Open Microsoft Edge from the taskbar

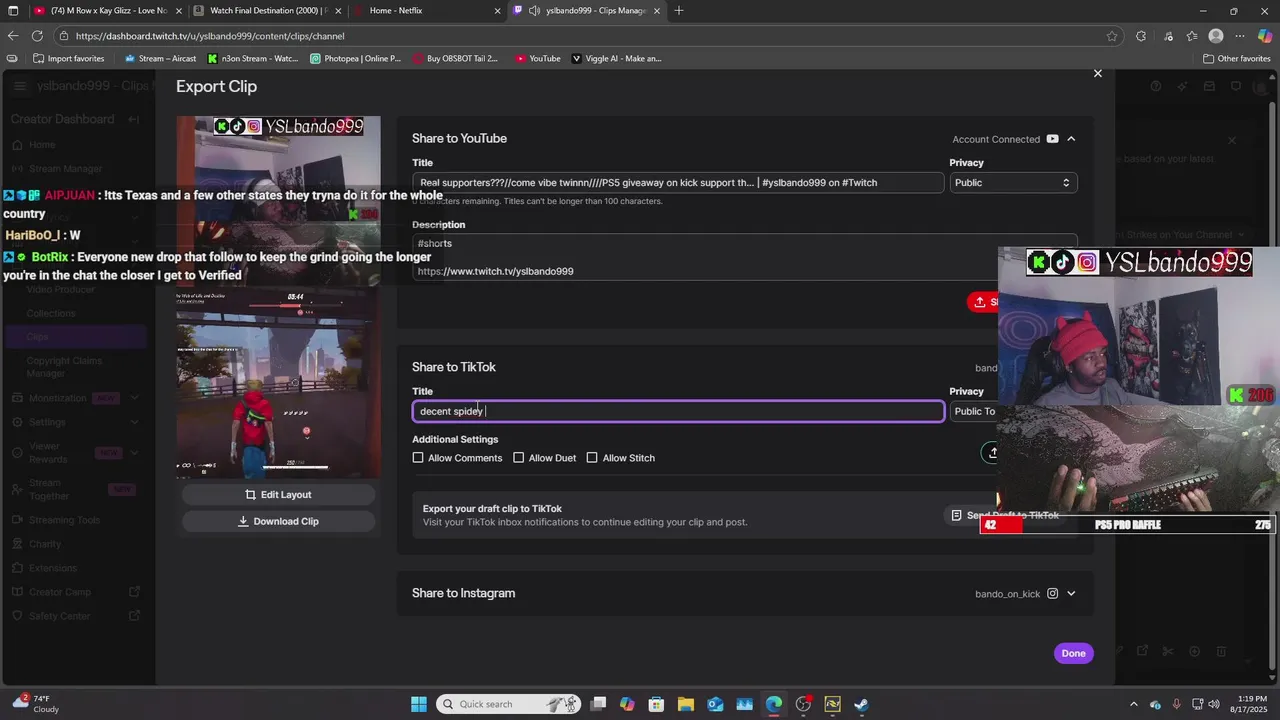pos(774,704)
